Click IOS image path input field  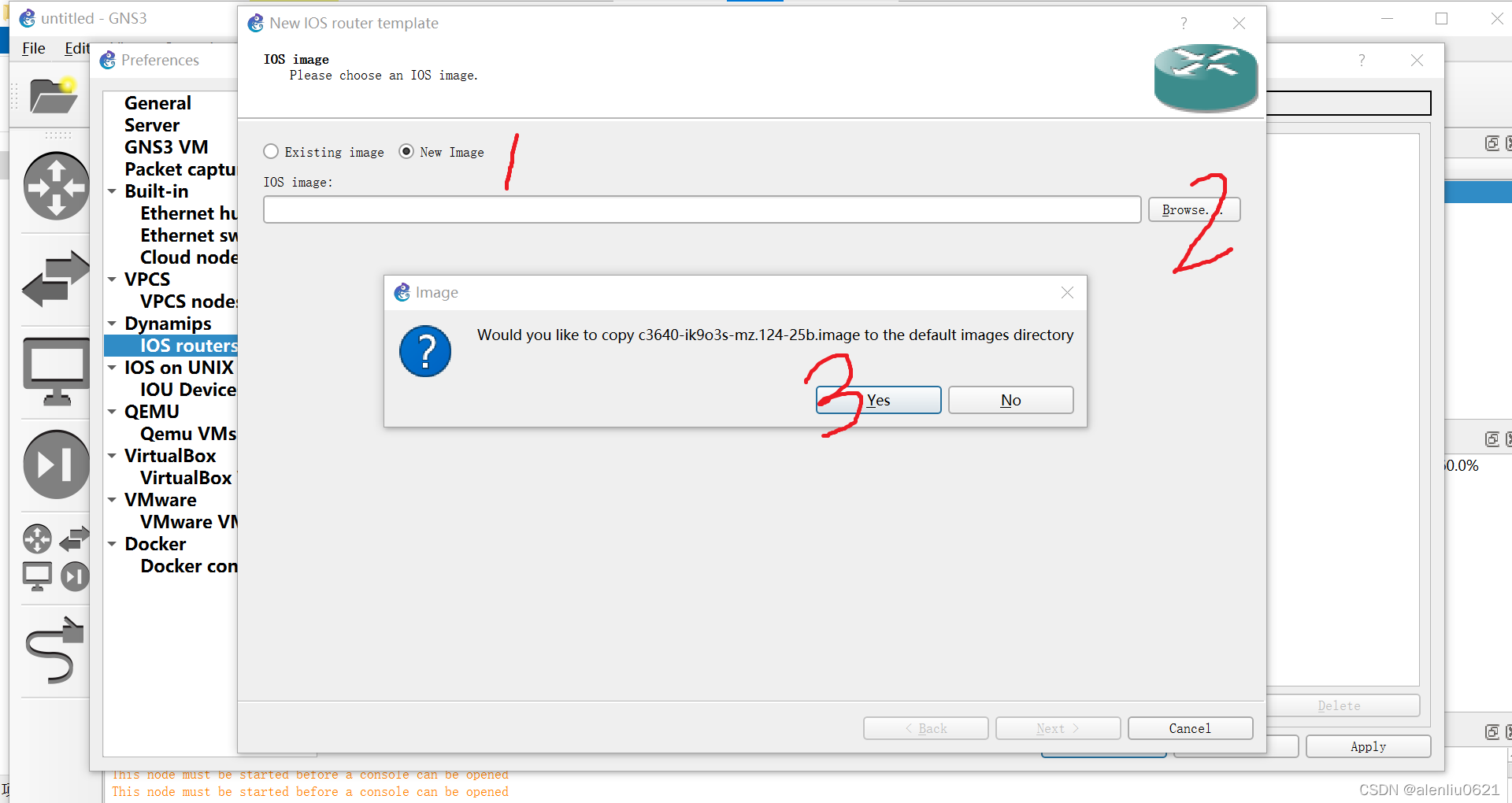click(x=702, y=209)
